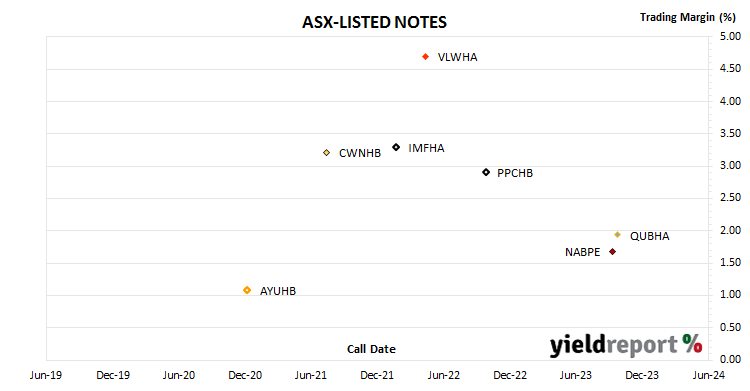Select the PPCHB data point diamond
Screen dimensions: 750x391
point(486,172)
